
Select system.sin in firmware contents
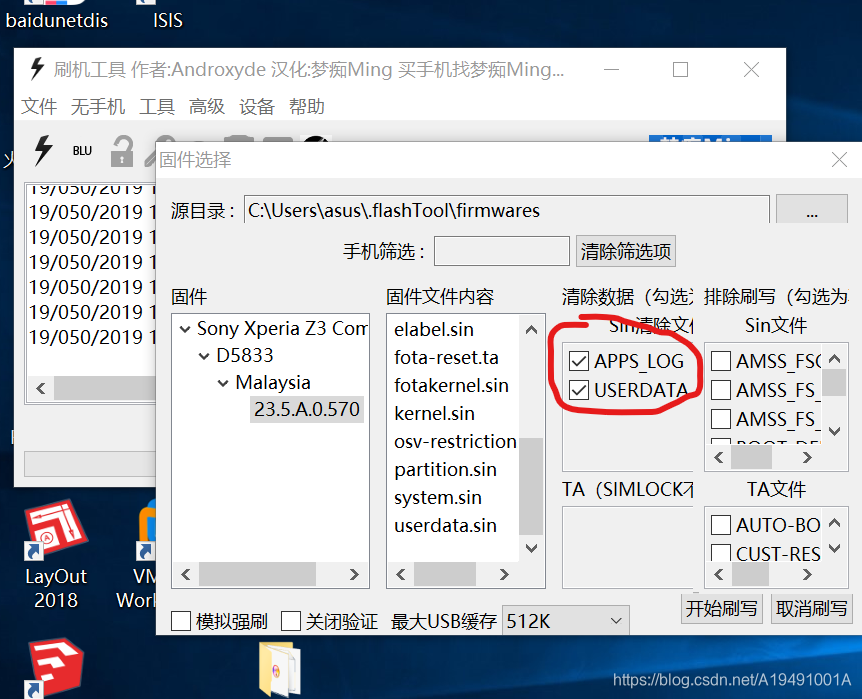click(x=438, y=498)
